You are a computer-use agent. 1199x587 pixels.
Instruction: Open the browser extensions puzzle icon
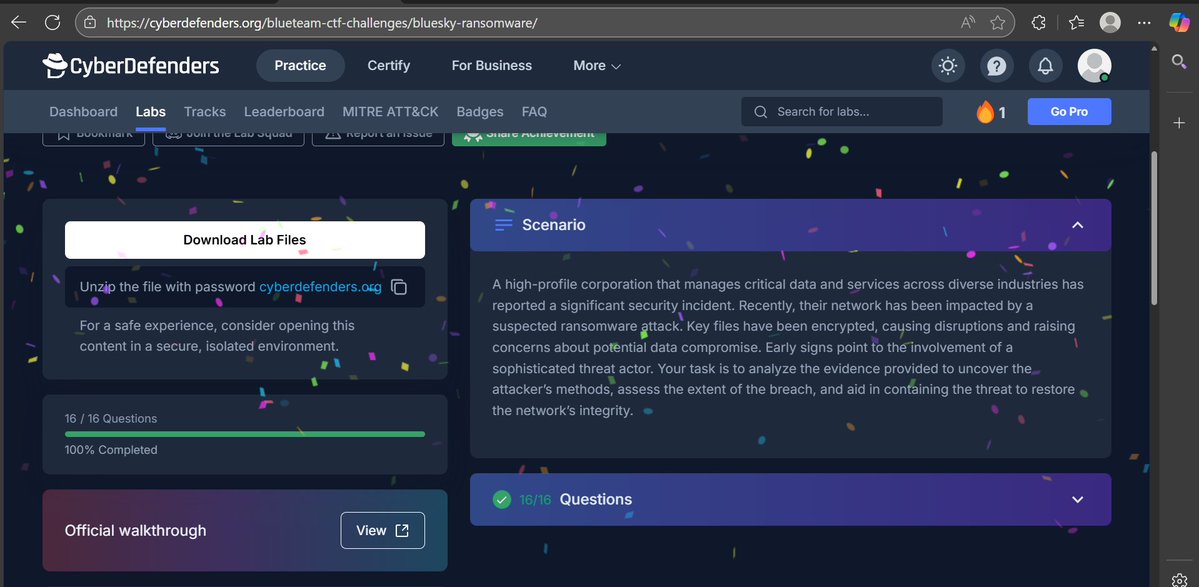pos(1038,22)
